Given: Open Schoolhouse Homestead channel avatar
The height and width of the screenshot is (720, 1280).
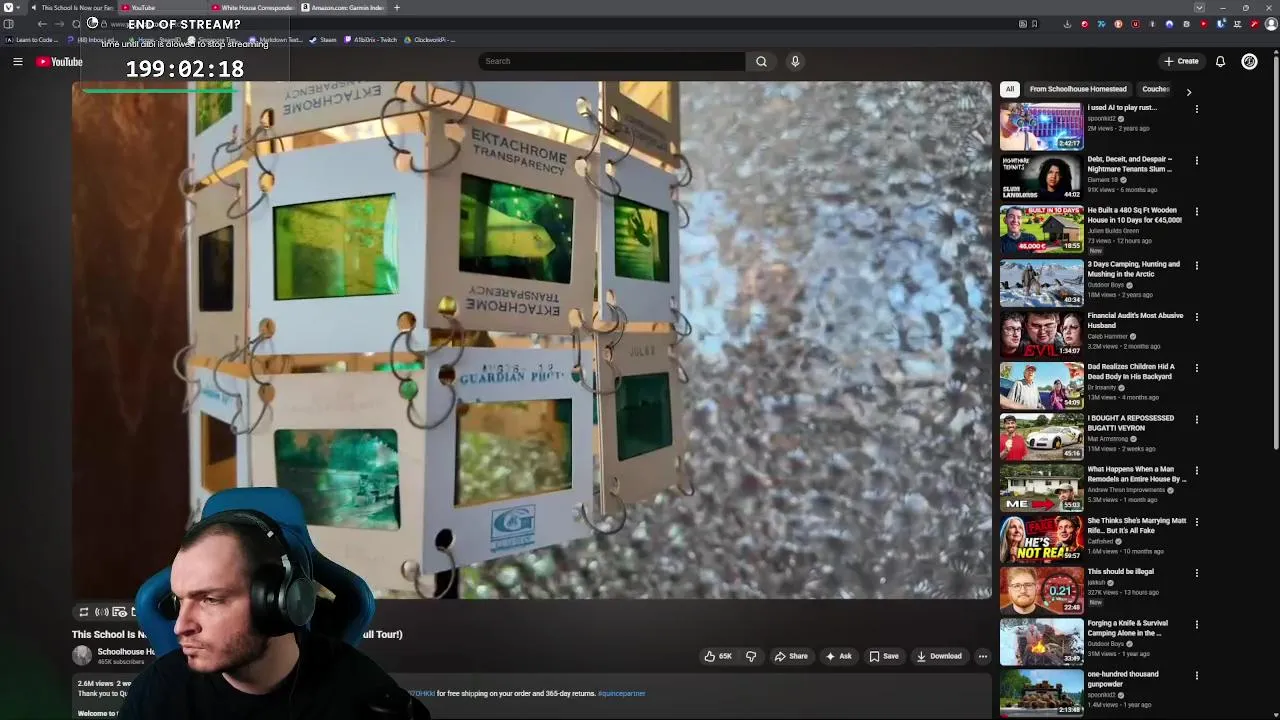Looking at the screenshot, I should tap(82, 655).
